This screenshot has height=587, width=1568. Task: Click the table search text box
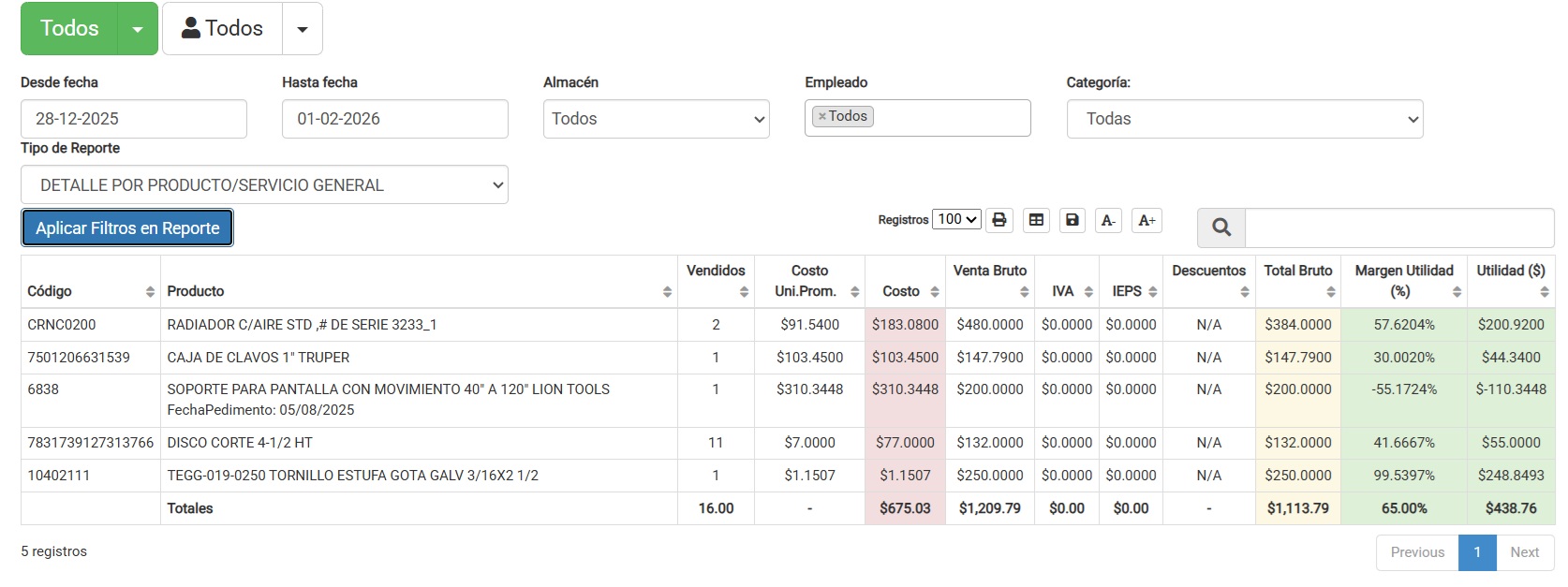[1399, 227]
